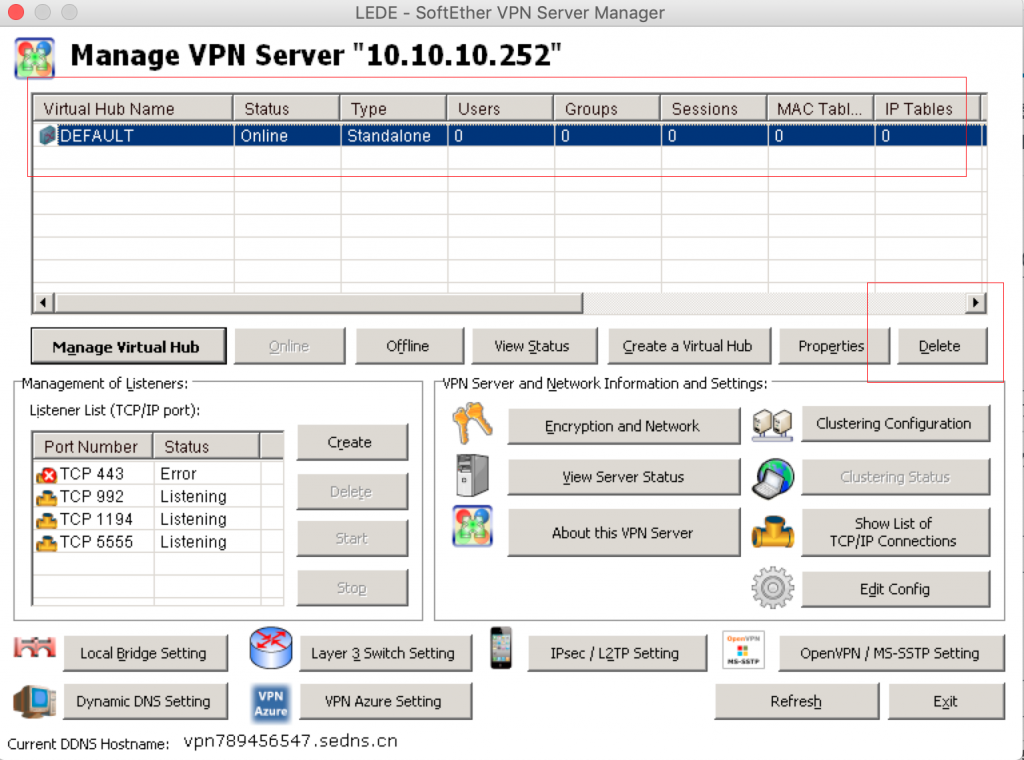Click the gear icon beside Edit Config
The height and width of the screenshot is (760, 1024).
(773, 588)
